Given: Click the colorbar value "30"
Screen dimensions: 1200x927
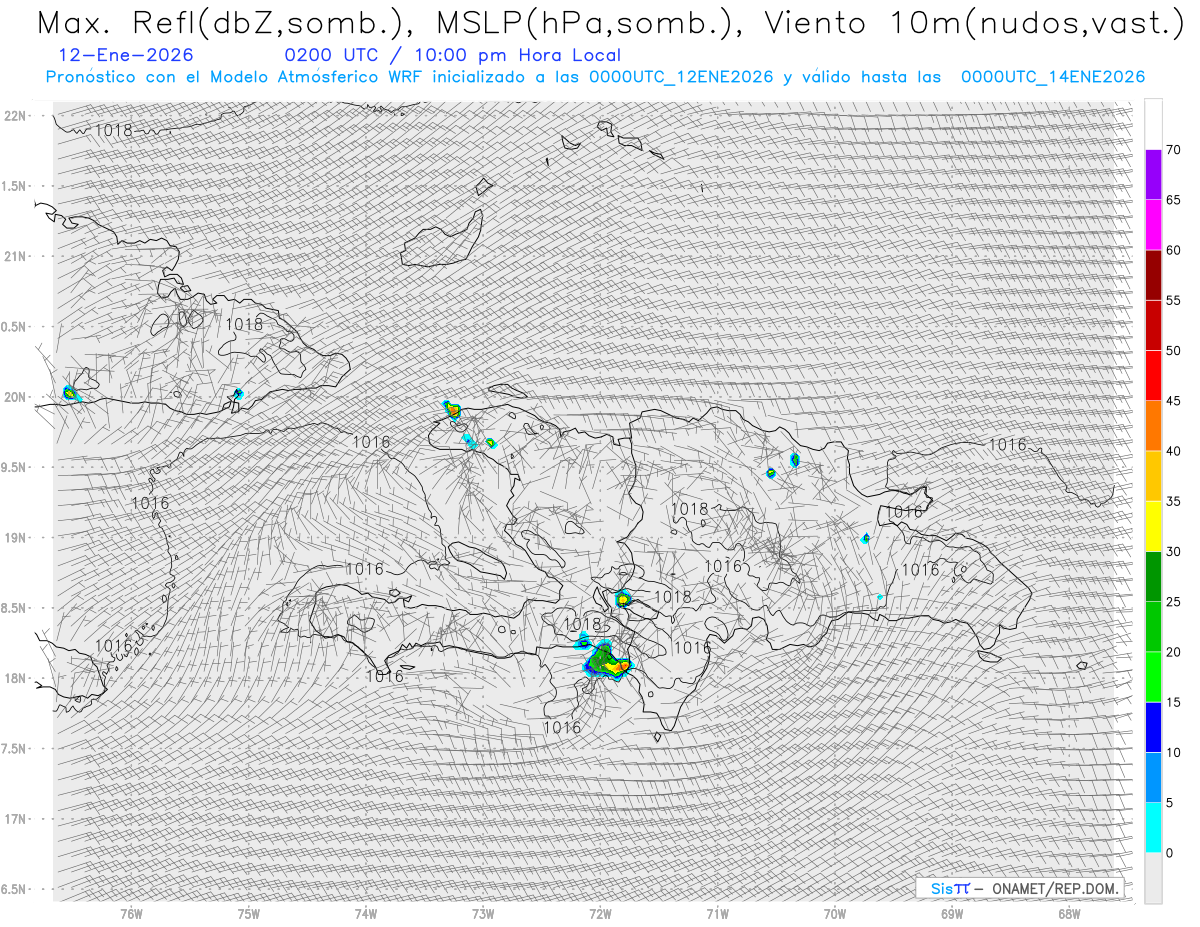Looking at the screenshot, I should click(x=1173, y=551).
